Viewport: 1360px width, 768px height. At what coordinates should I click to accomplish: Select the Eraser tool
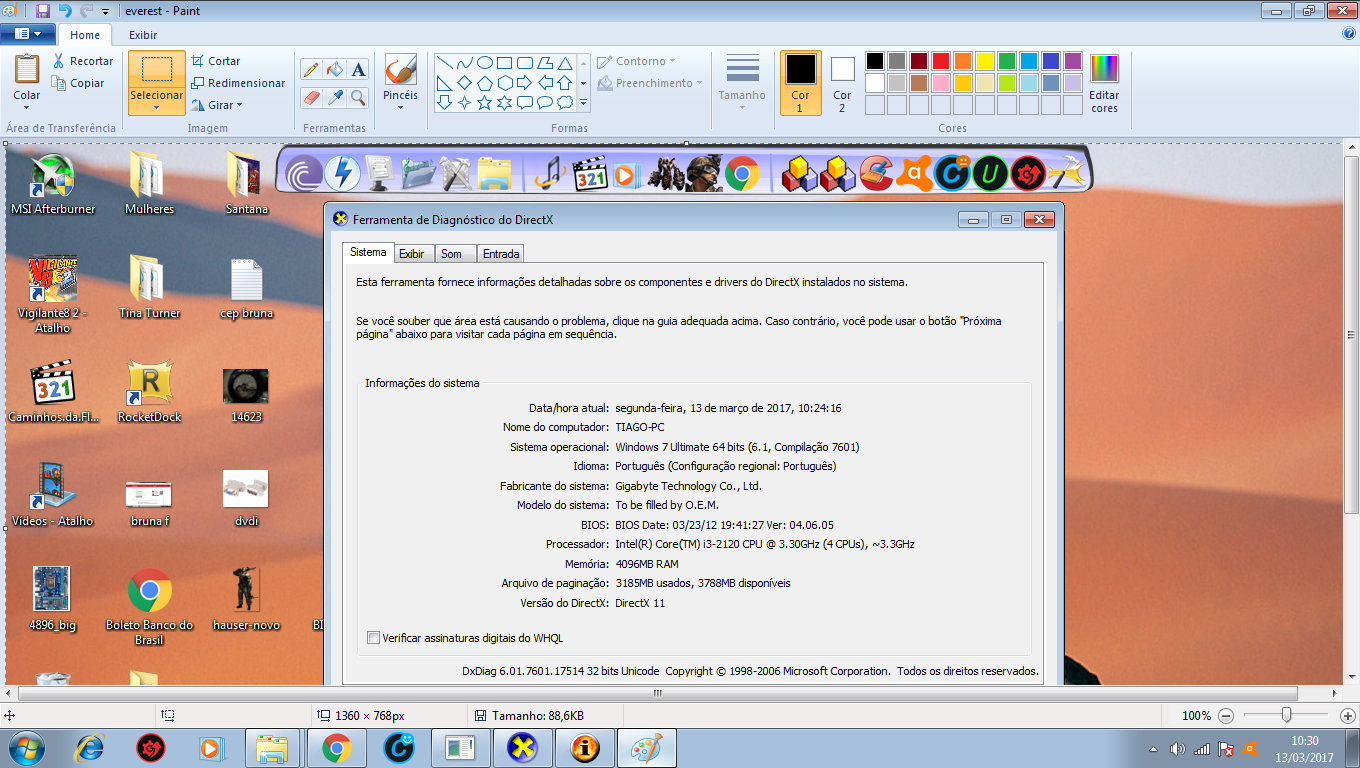click(311, 97)
